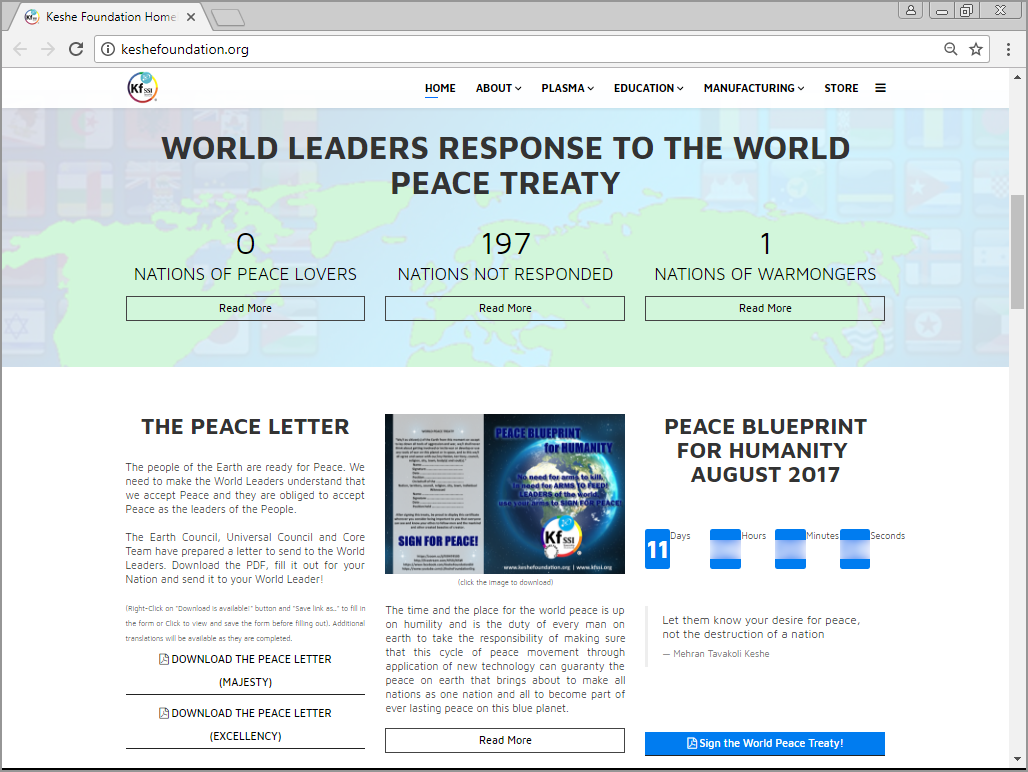
Task: Open Chrome's three-dot menu
Action: pyautogui.click(x=1008, y=49)
